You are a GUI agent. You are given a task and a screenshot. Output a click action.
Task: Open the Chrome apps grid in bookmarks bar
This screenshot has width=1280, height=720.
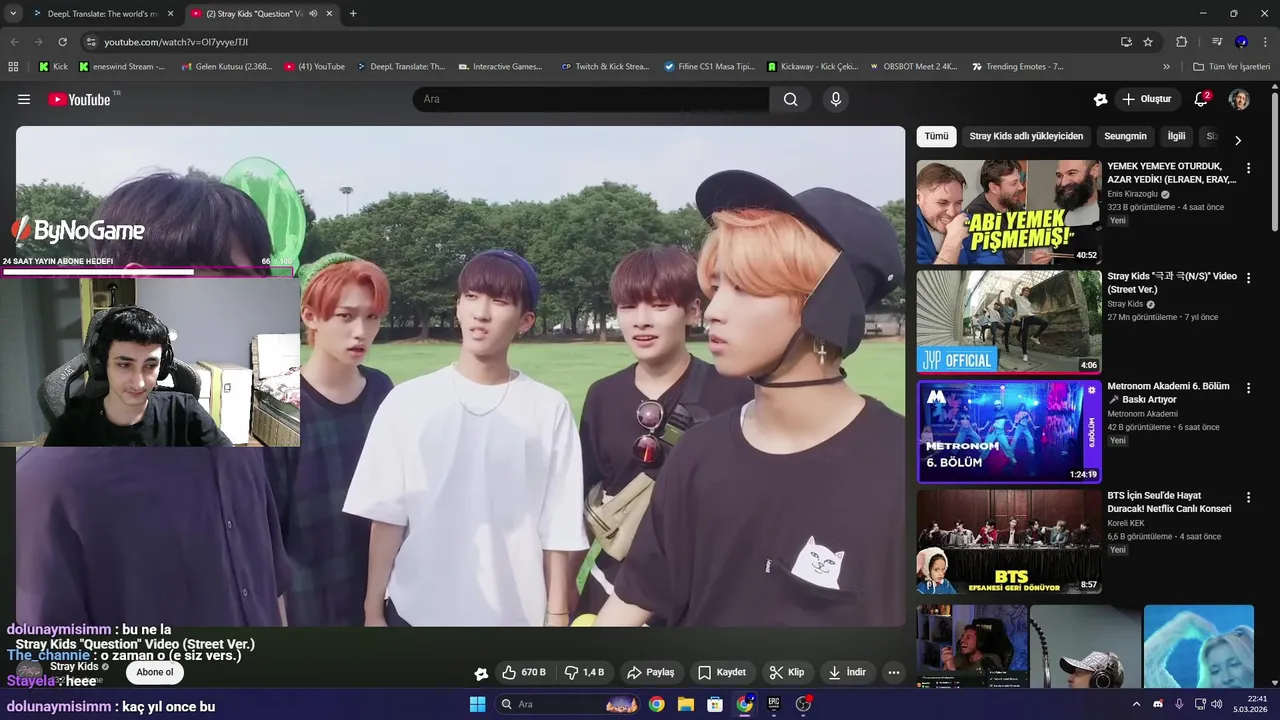click(13, 67)
